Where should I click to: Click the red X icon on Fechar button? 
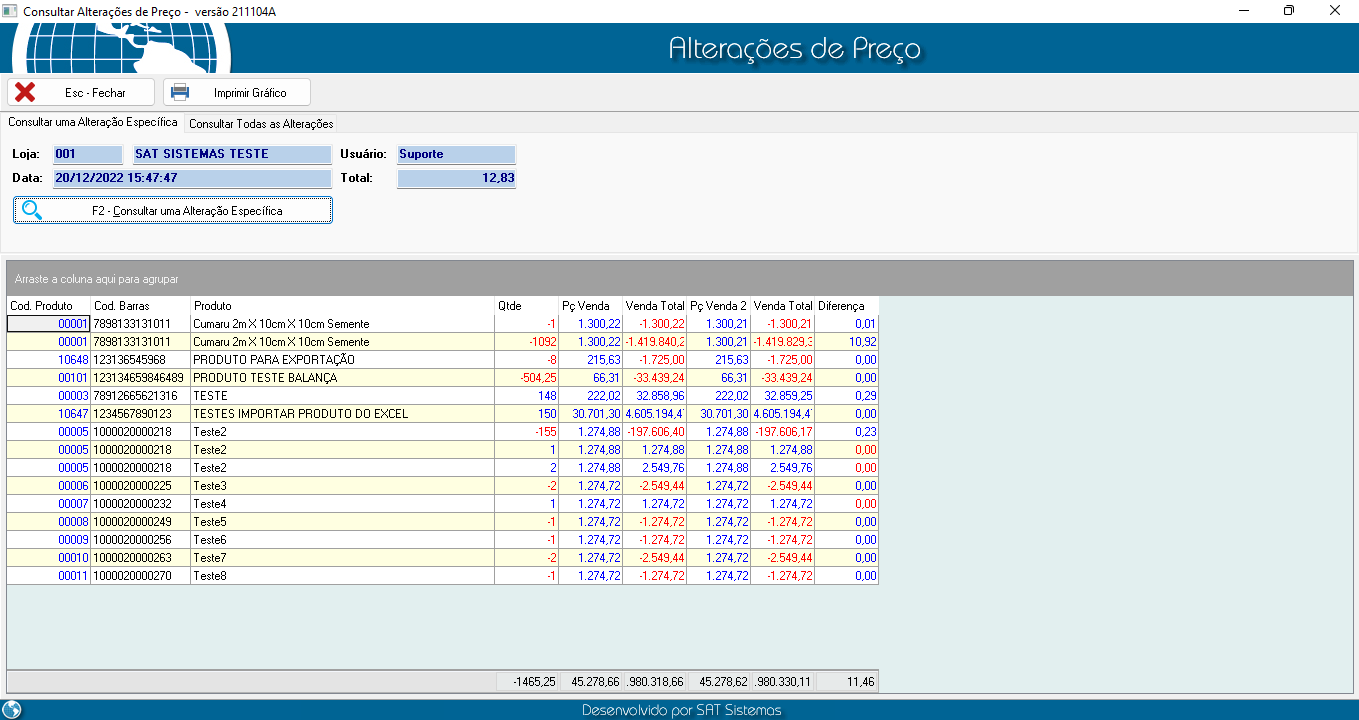point(25,93)
